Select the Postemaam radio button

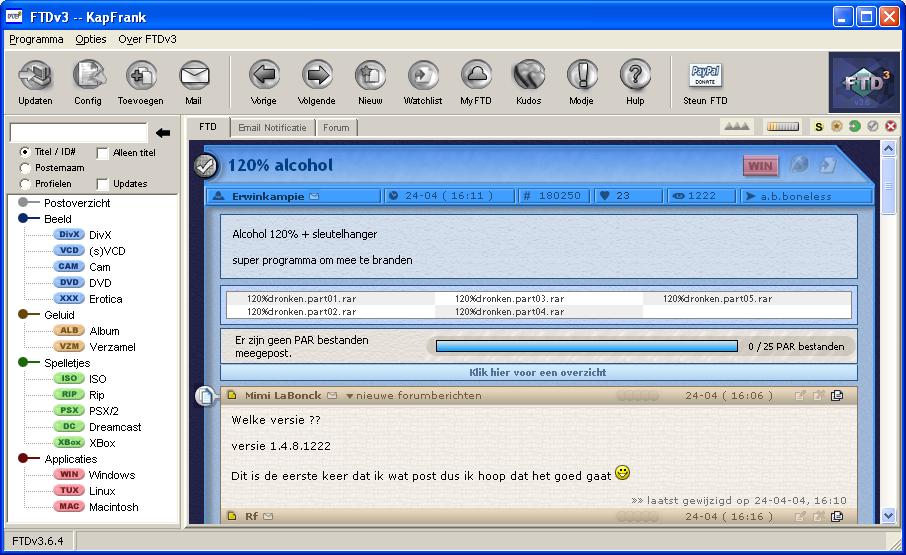(x=25, y=168)
